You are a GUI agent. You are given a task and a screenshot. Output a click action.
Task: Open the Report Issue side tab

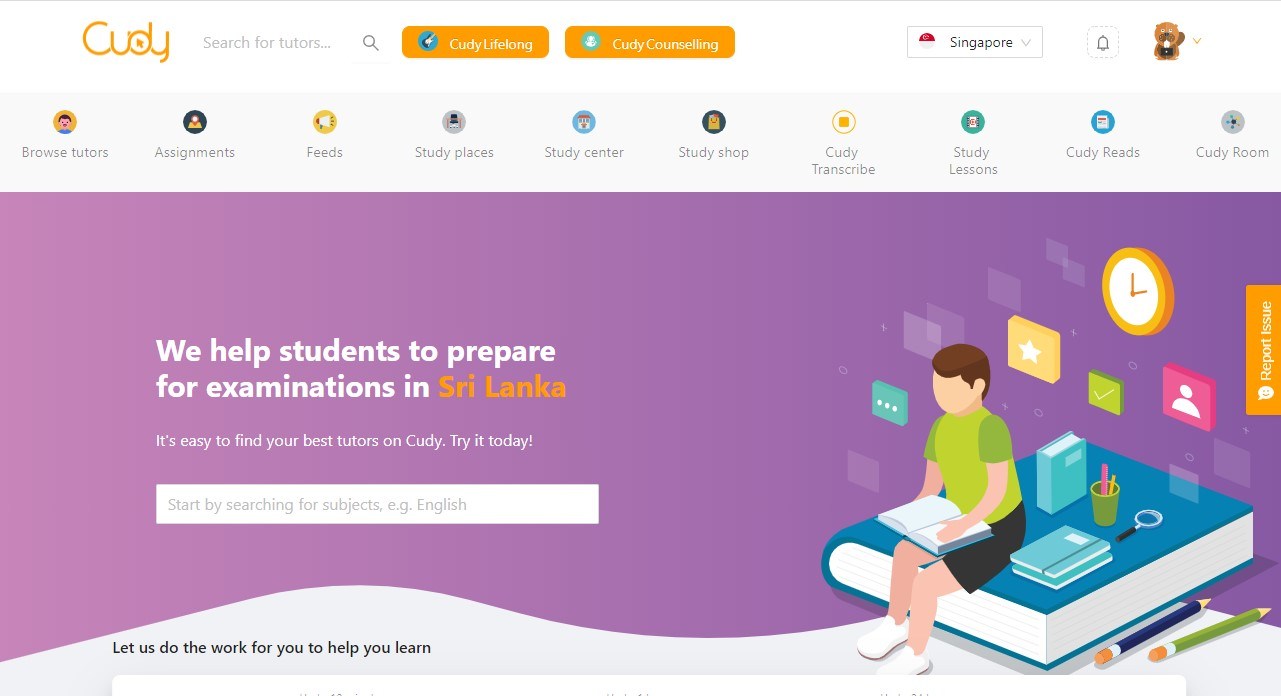pyautogui.click(x=1264, y=350)
